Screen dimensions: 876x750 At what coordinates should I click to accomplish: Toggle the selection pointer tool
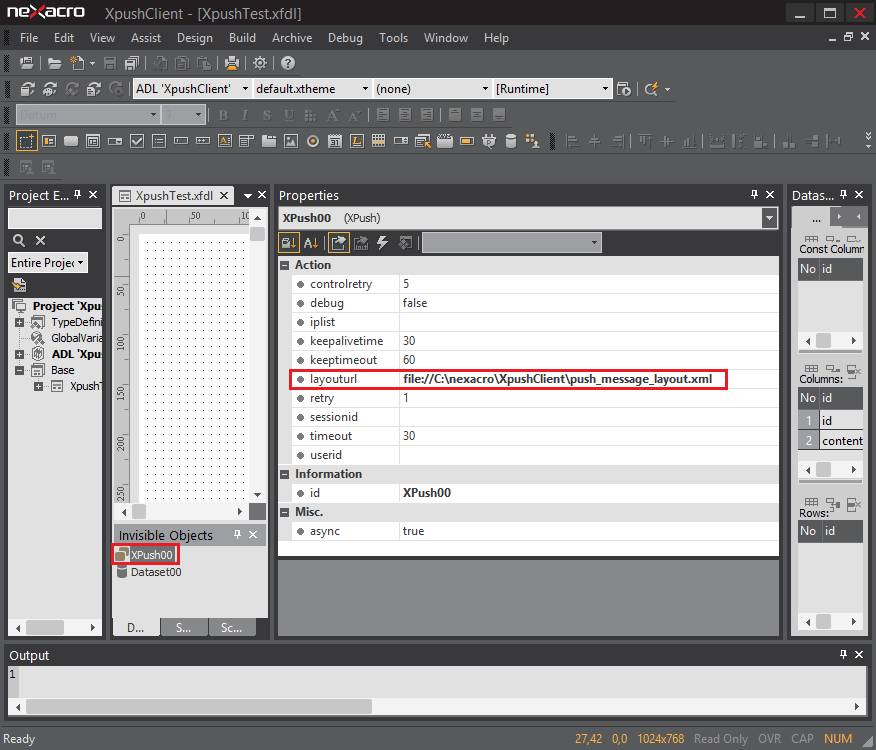click(26, 141)
